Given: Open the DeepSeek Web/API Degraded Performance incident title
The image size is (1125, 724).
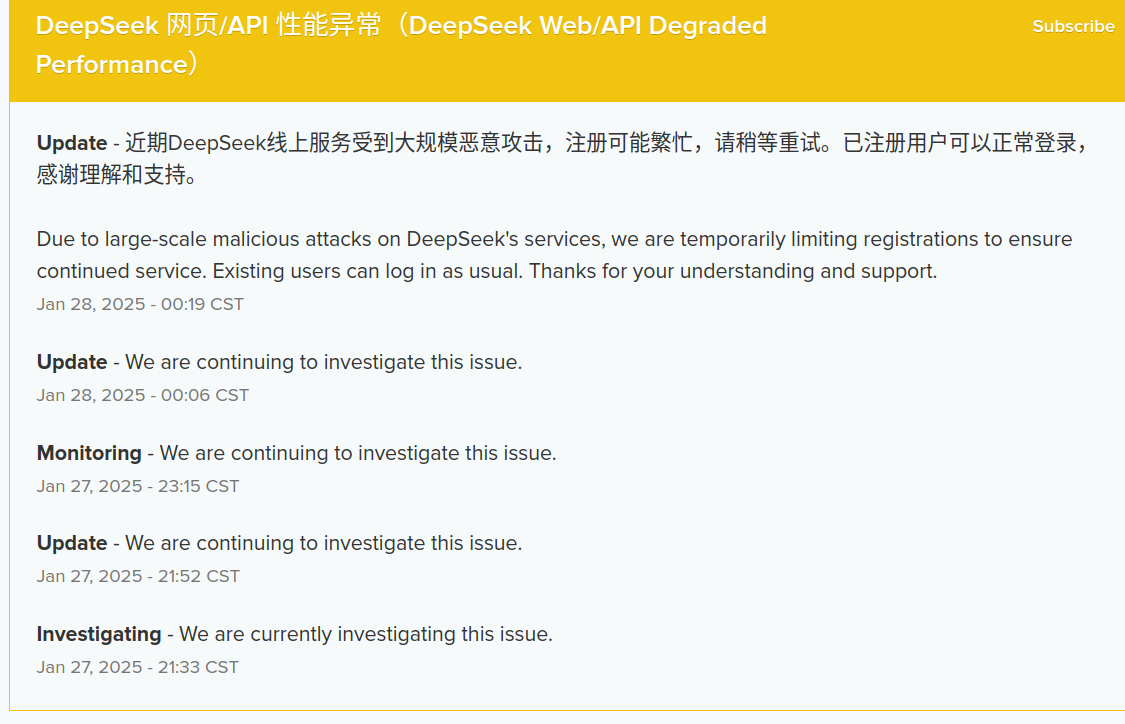Looking at the screenshot, I should (x=401, y=44).
